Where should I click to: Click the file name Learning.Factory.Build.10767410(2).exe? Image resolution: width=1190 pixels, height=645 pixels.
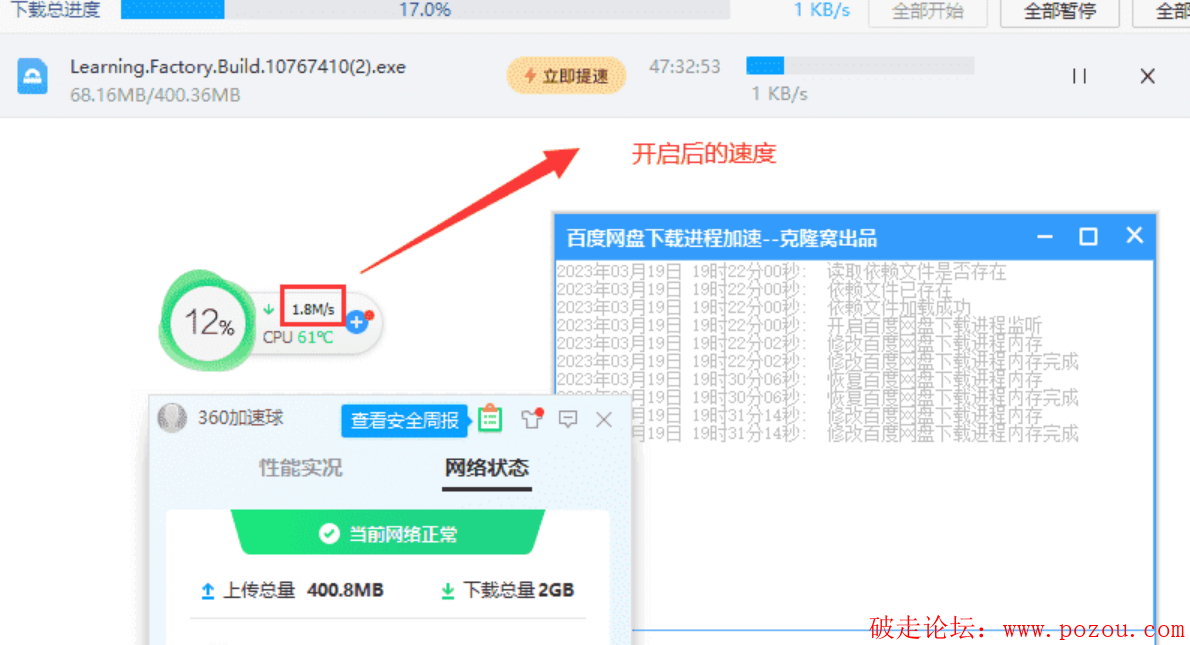point(238,67)
